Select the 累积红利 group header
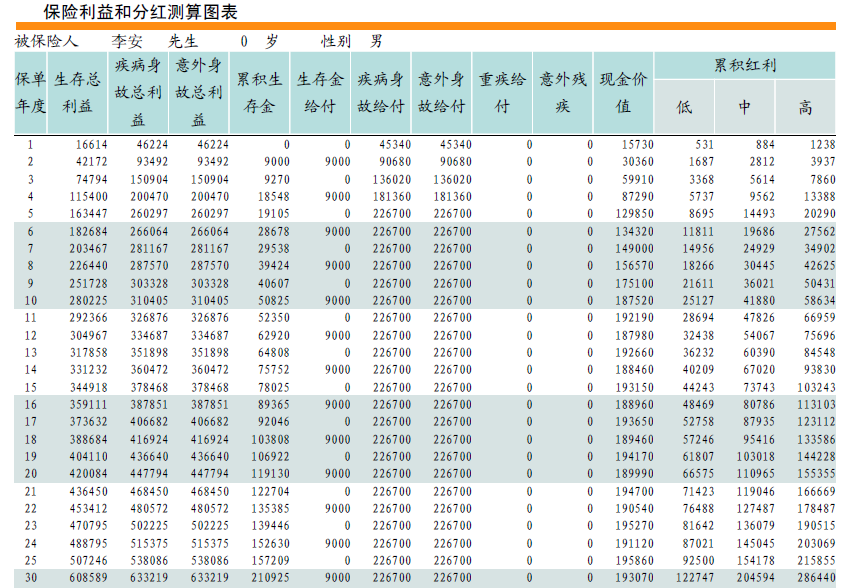851x588 pixels. (x=745, y=66)
